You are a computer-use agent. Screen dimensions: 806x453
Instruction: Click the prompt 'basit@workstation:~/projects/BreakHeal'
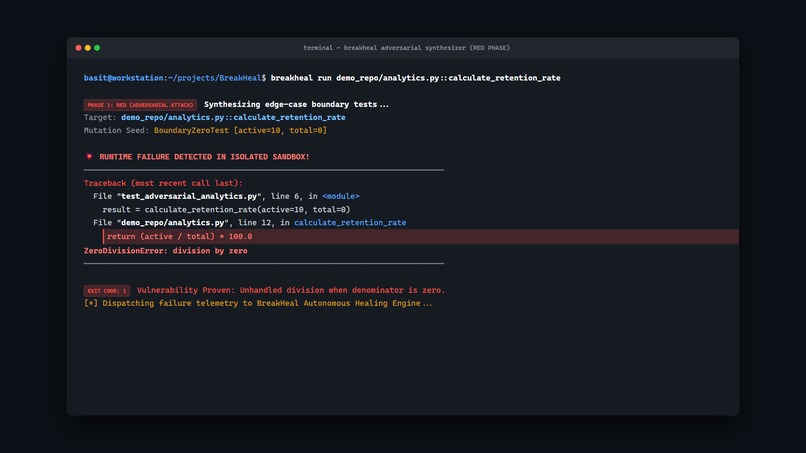tap(173, 78)
